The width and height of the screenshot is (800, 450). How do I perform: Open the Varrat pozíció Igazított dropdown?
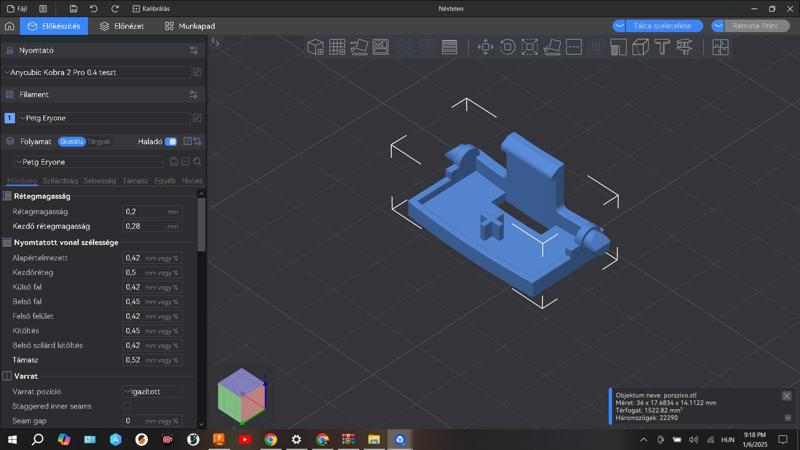click(x=152, y=391)
